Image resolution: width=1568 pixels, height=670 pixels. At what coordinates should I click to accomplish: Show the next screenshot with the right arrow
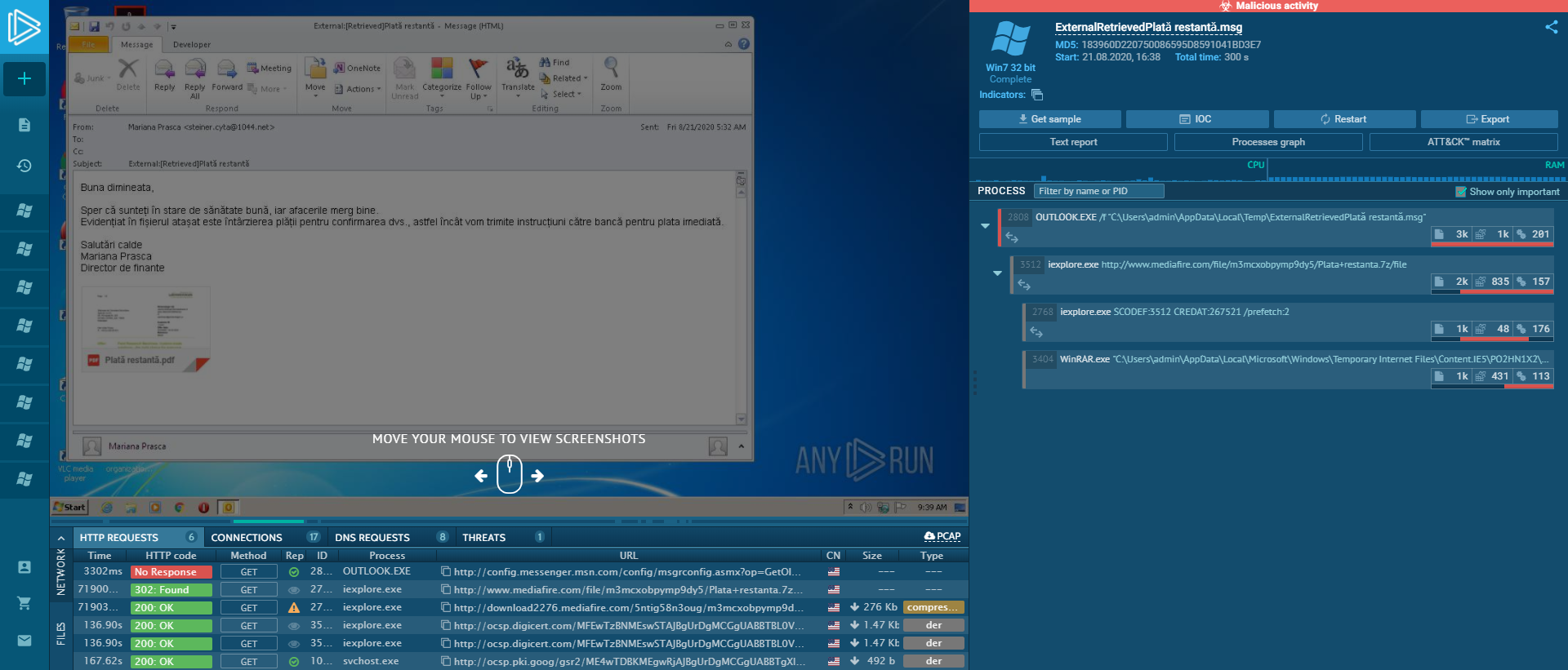(537, 476)
